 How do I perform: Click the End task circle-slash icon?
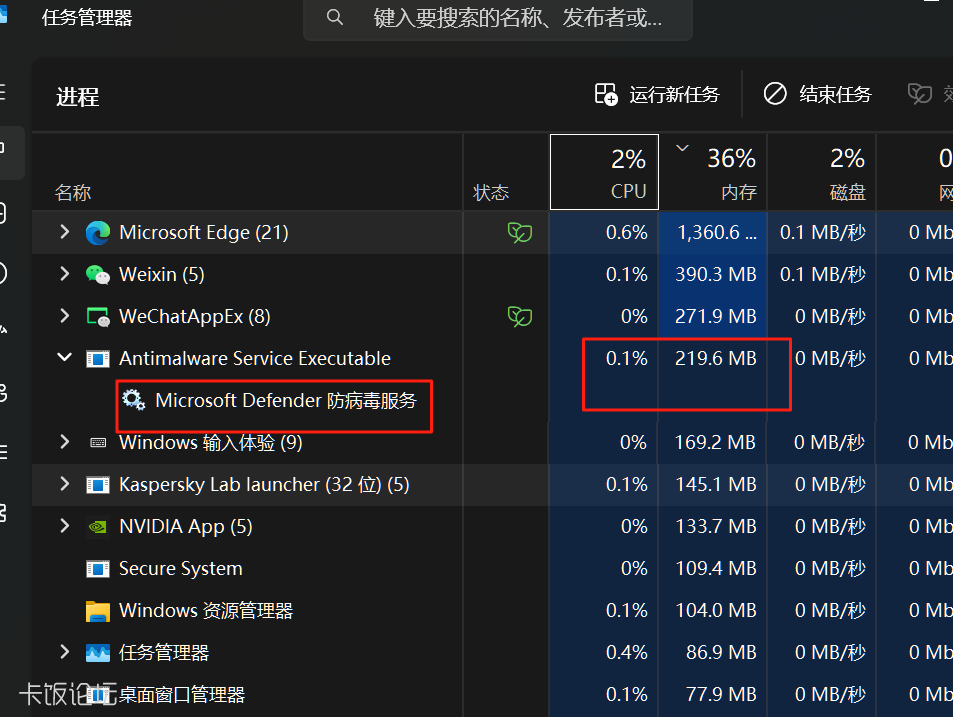(775, 94)
